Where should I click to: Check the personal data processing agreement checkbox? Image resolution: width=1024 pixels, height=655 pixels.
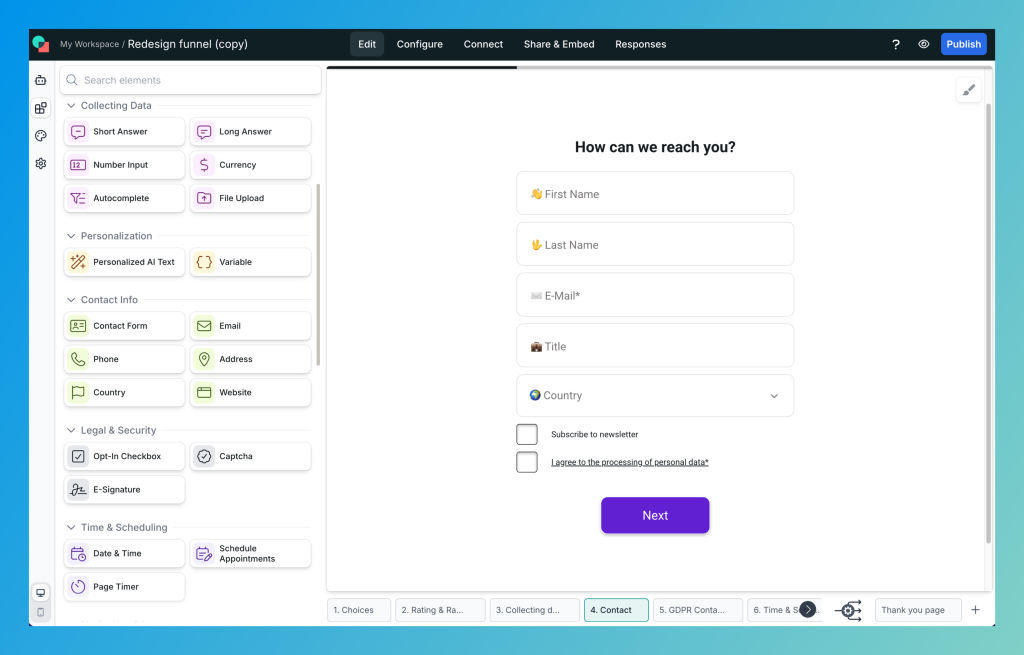tap(527, 462)
